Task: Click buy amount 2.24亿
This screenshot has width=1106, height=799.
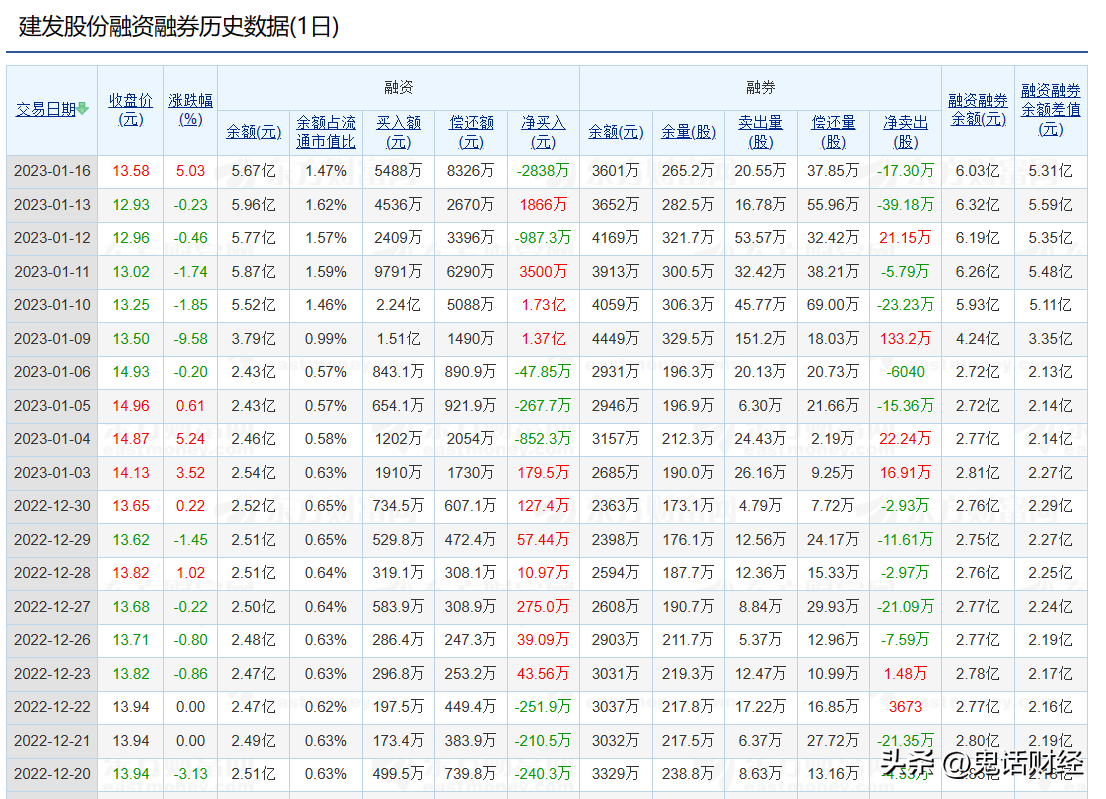Action: click(x=399, y=305)
